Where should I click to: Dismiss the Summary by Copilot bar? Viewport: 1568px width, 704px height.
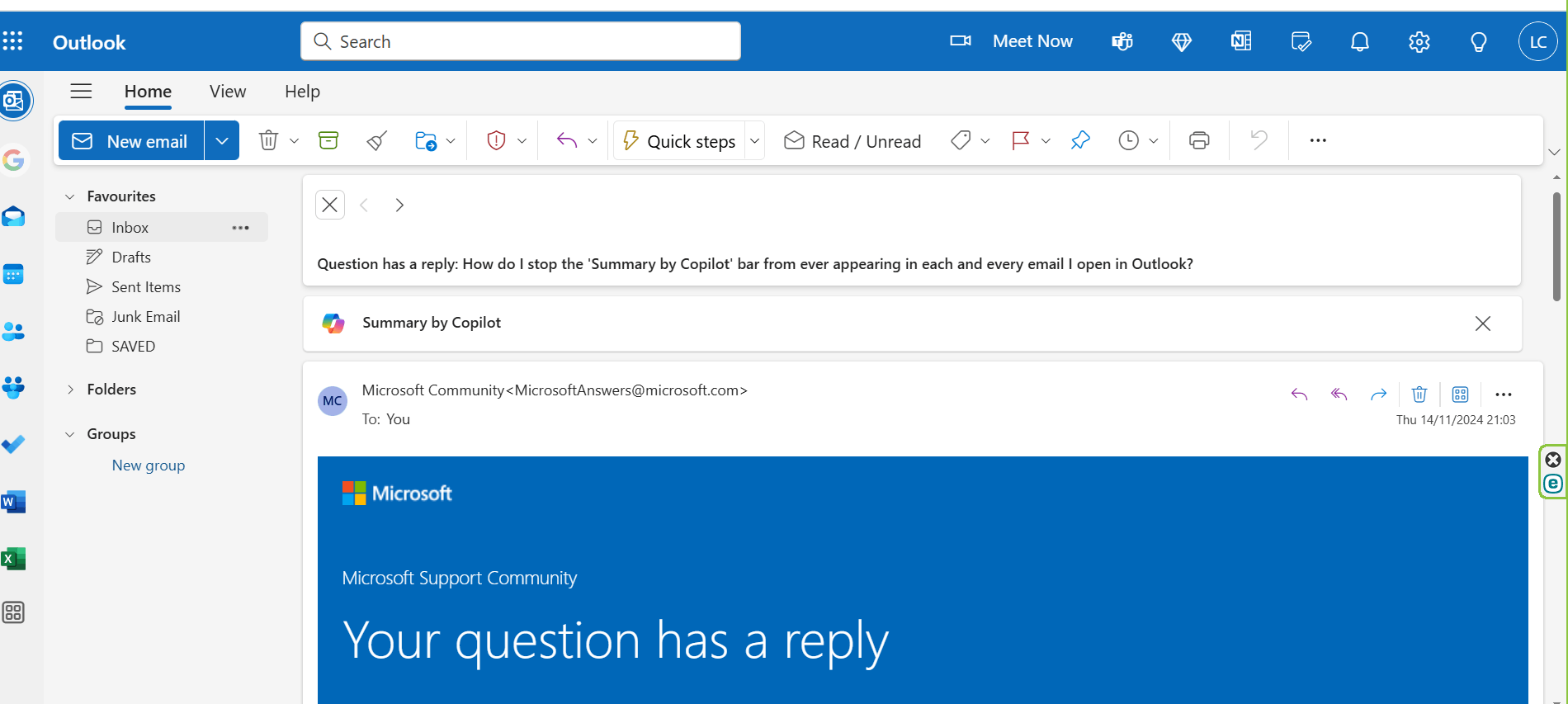tap(1482, 324)
